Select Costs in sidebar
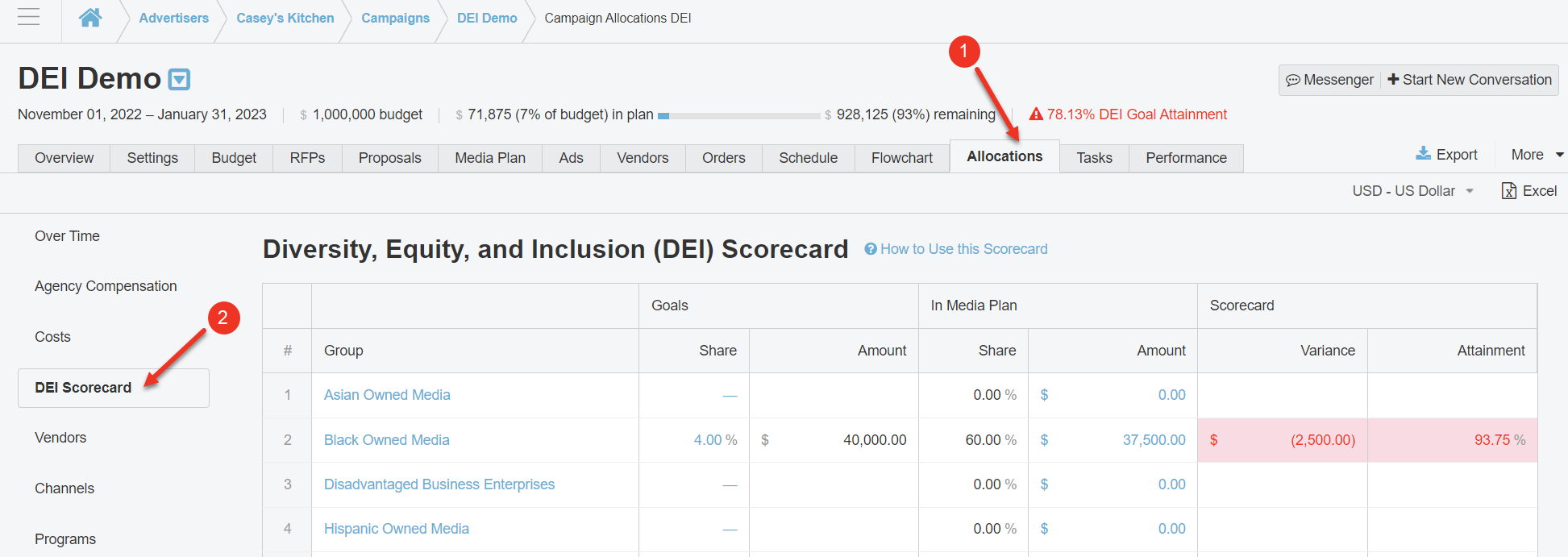This screenshot has height=557, width=1568. pos(52,337)
